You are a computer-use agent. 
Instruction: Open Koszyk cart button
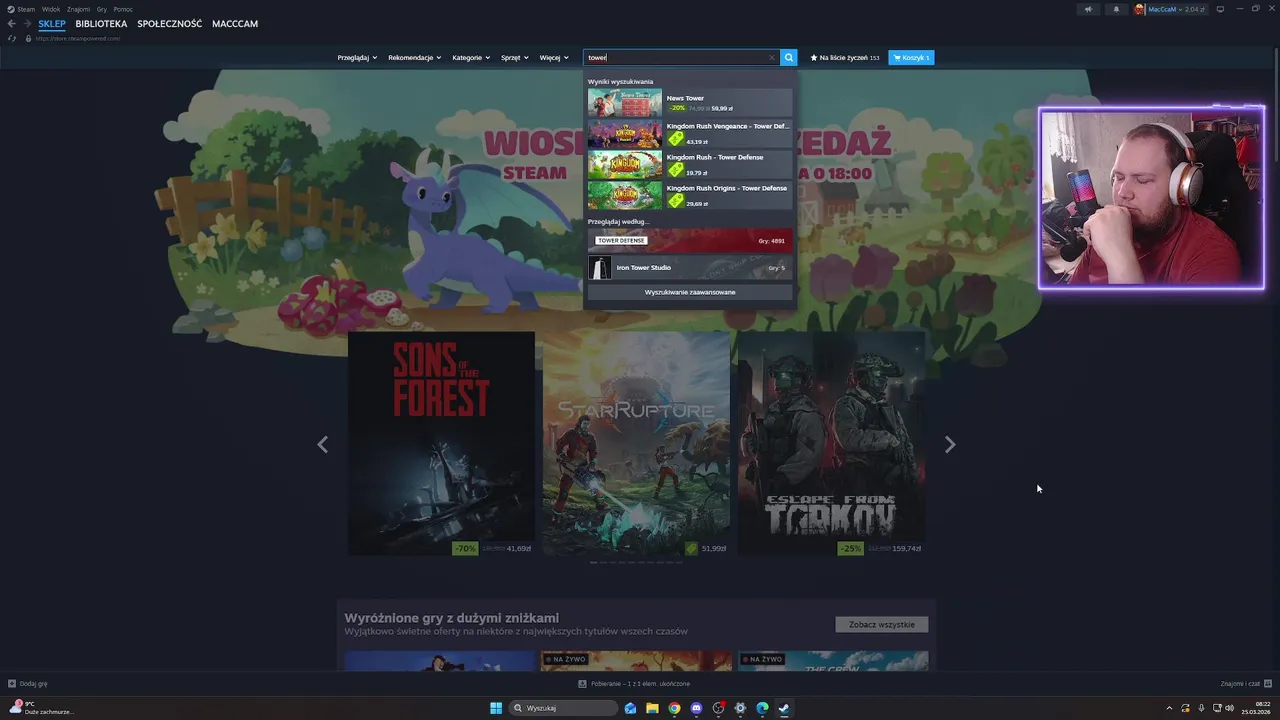911,58
